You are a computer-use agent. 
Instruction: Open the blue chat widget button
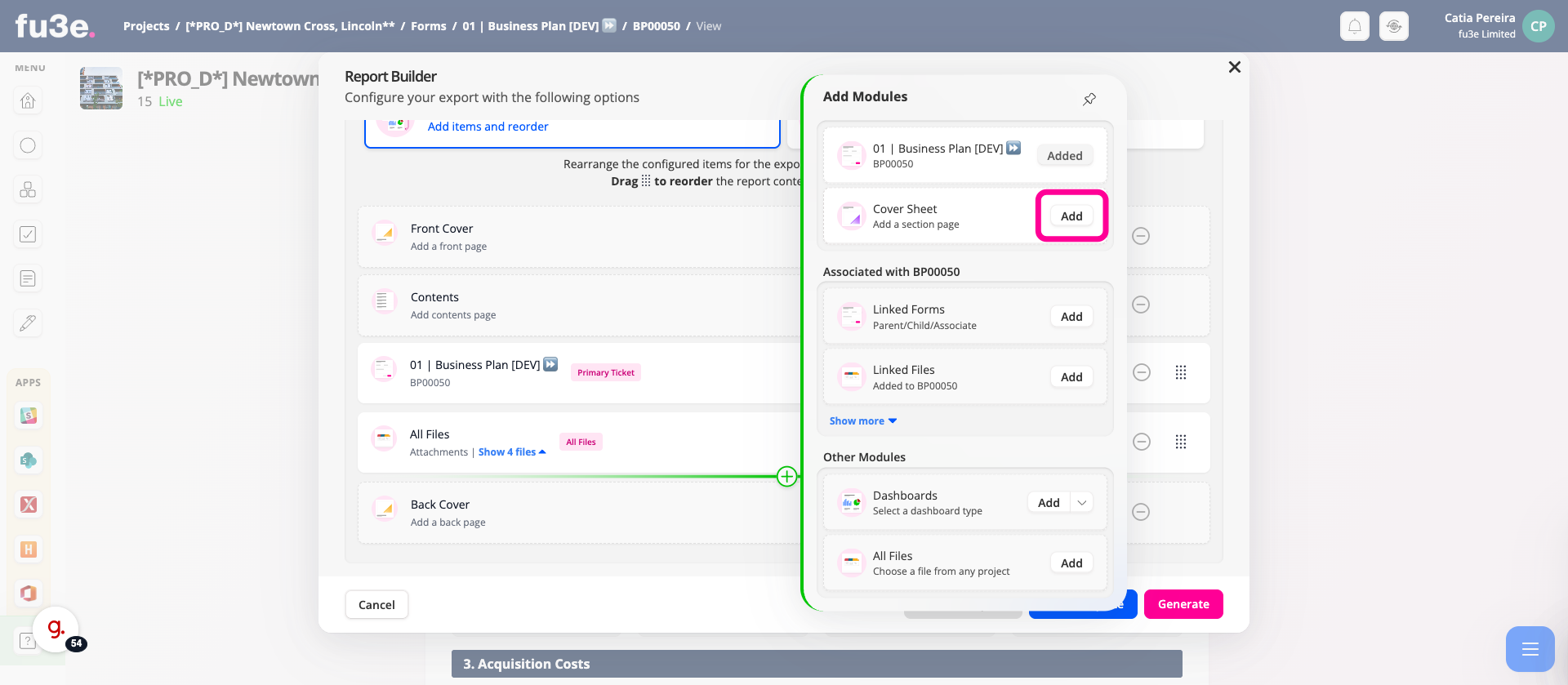1530,649
